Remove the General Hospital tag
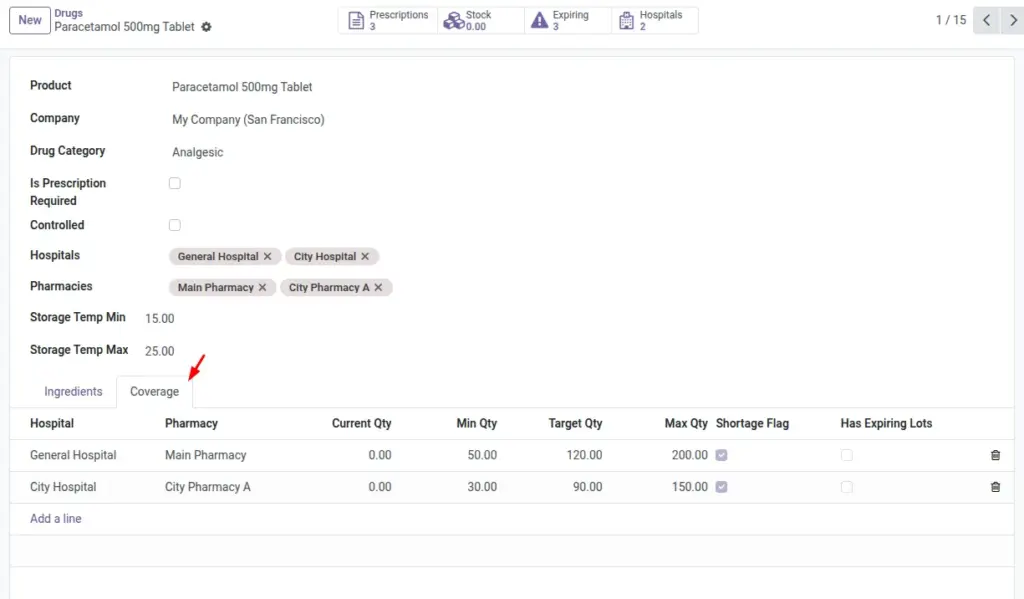This screenshot has height=599, width=1024. tap(268, 257)
